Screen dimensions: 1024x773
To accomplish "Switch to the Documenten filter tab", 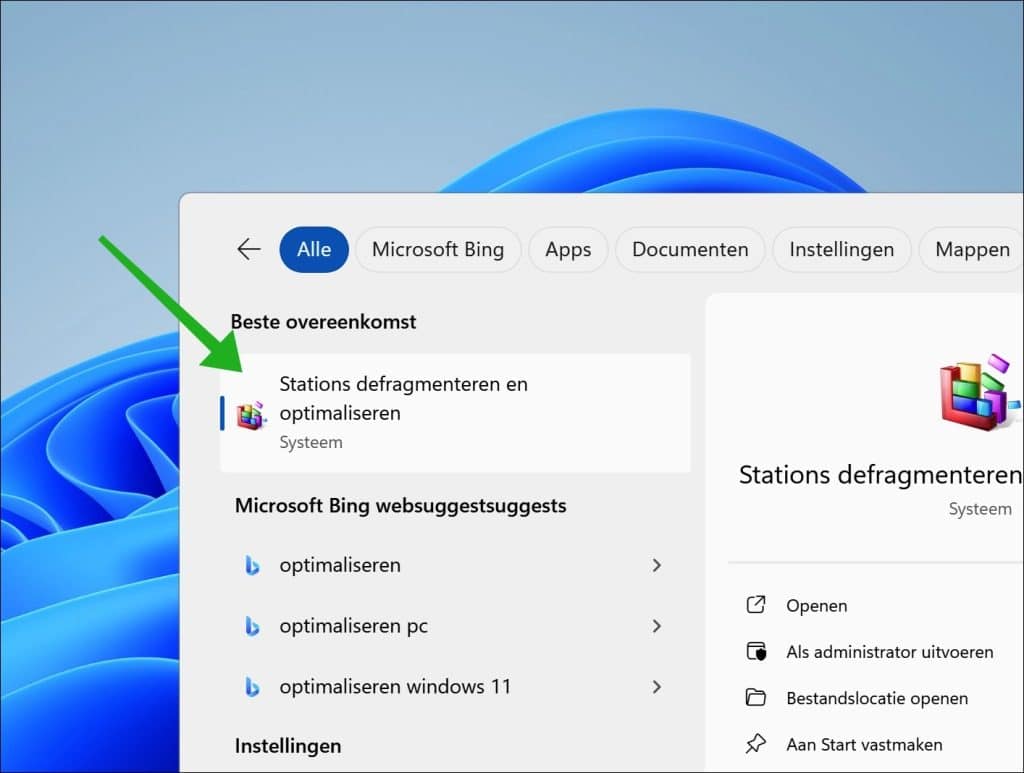I will point(690,249).
